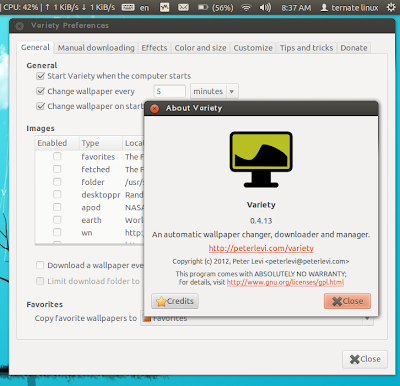This screenshot has width=400, height=386.
Task: Close Variety Preferences via title bar button
Action: [20, 26]
